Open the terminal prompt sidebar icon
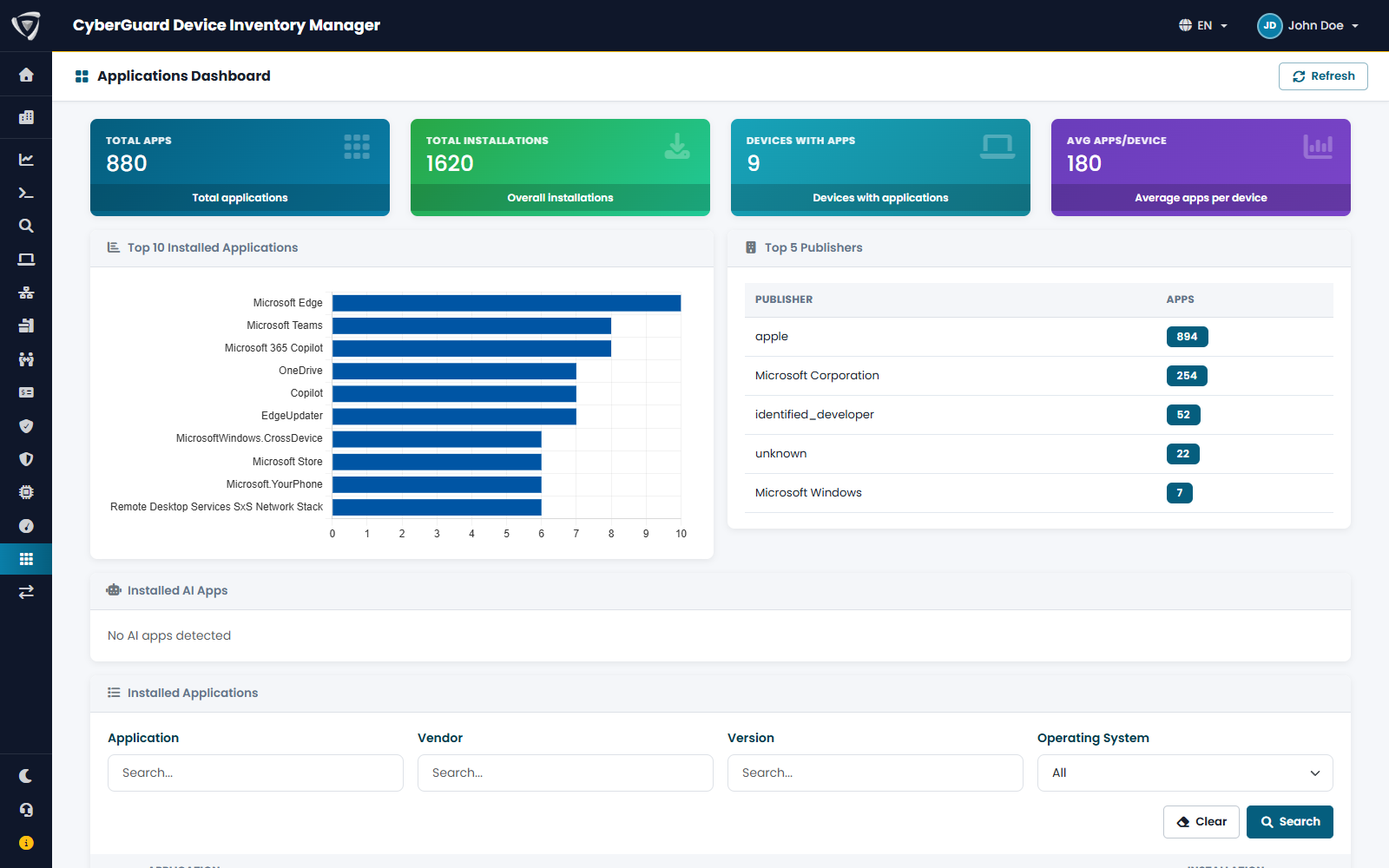 (x=26, y=193)
